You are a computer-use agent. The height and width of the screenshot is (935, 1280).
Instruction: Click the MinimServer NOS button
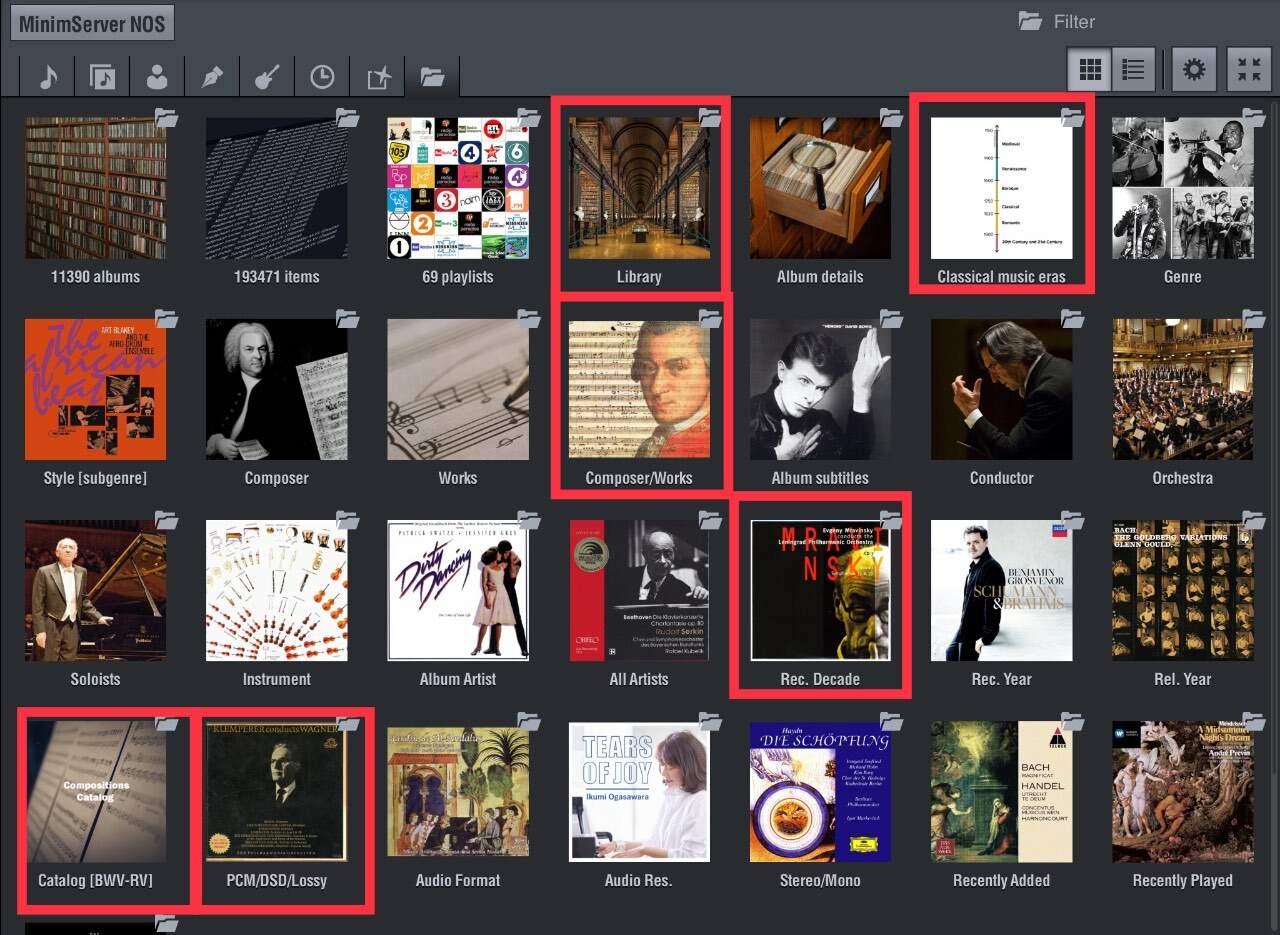click(92, 22)
